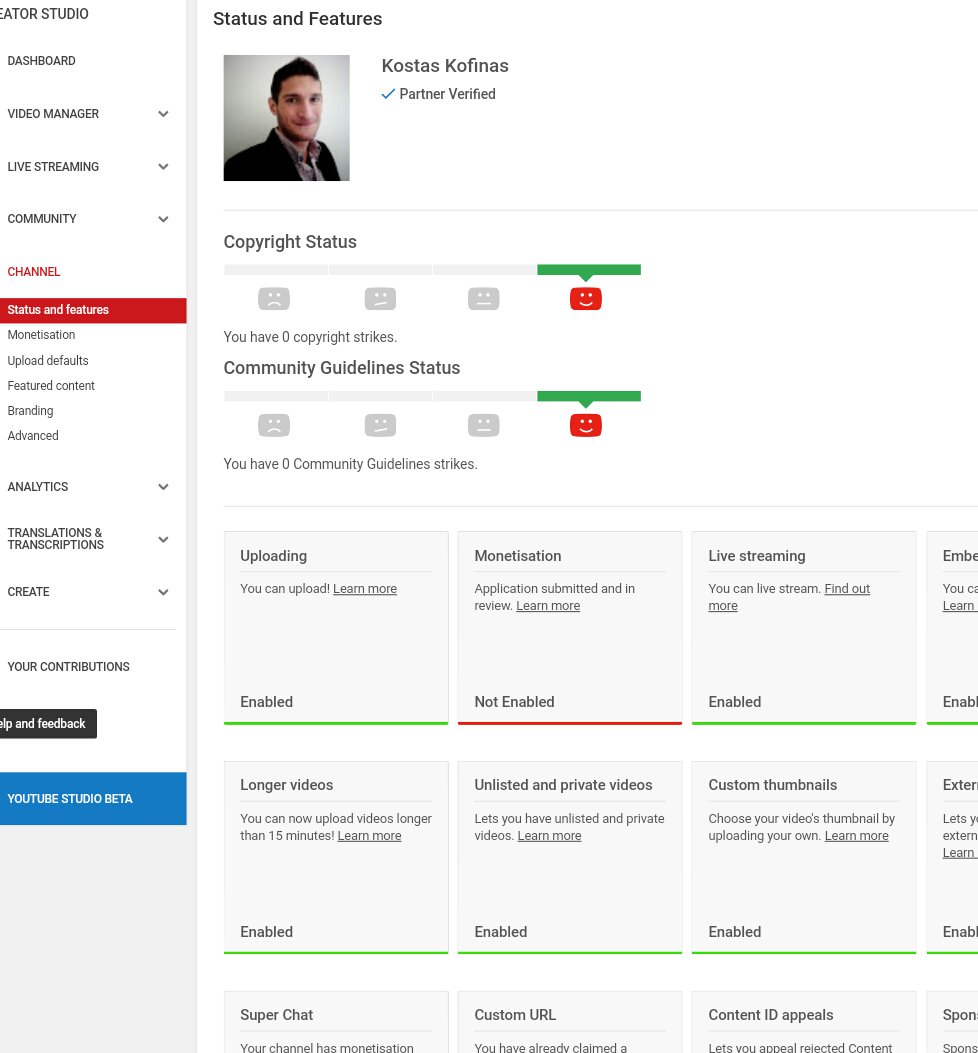Click the Partner Verified checkmark icon
Screen dimensions: 978x1053
point(388,94)
